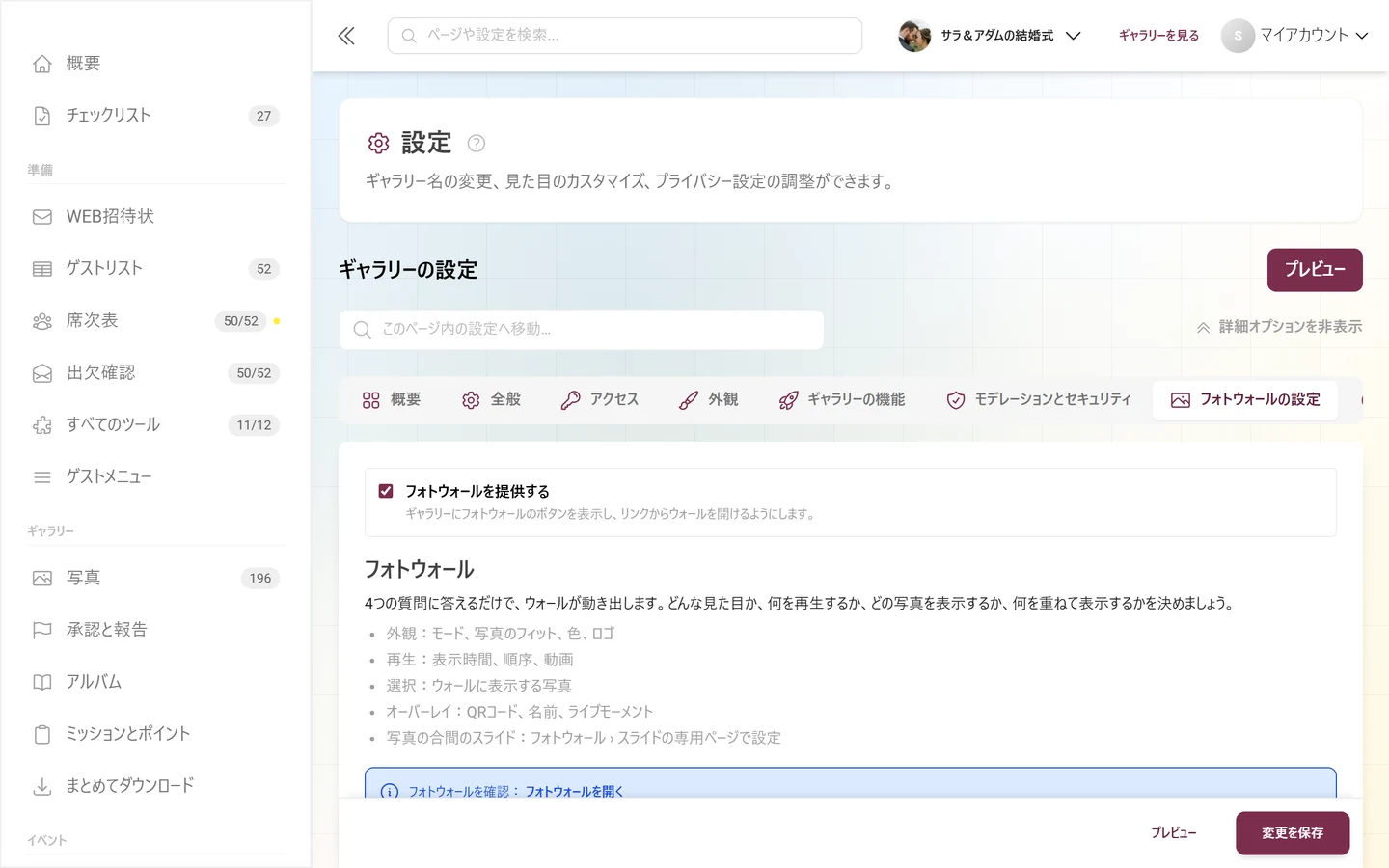The height and width of the screenshot is (868, 1389).
Task: Open the ギャラリーの機能 tab
Action: pos(842,400)
